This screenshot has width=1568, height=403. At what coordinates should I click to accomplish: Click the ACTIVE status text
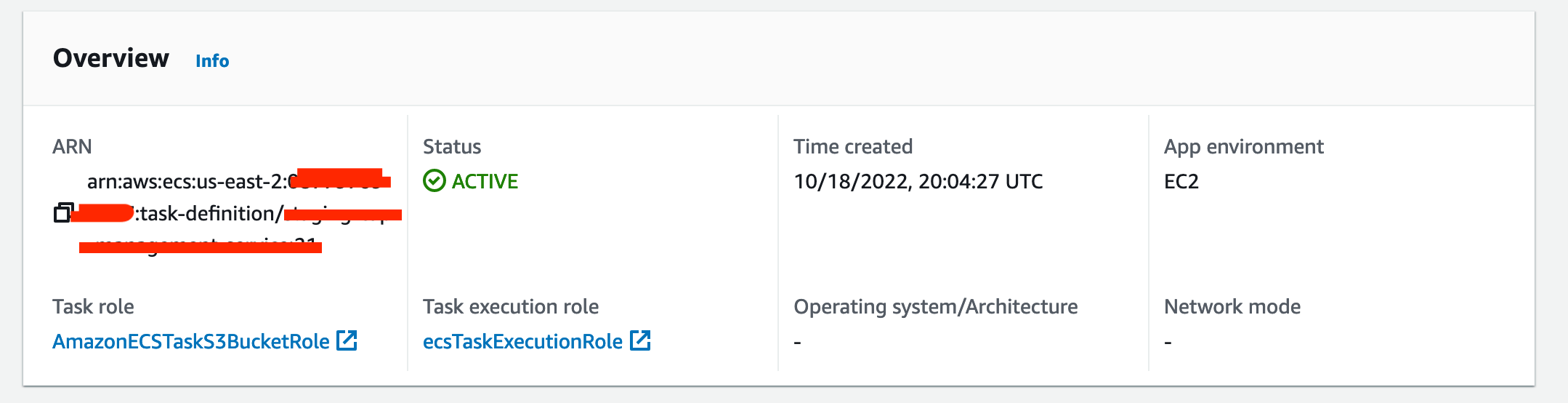click(485, 181)
